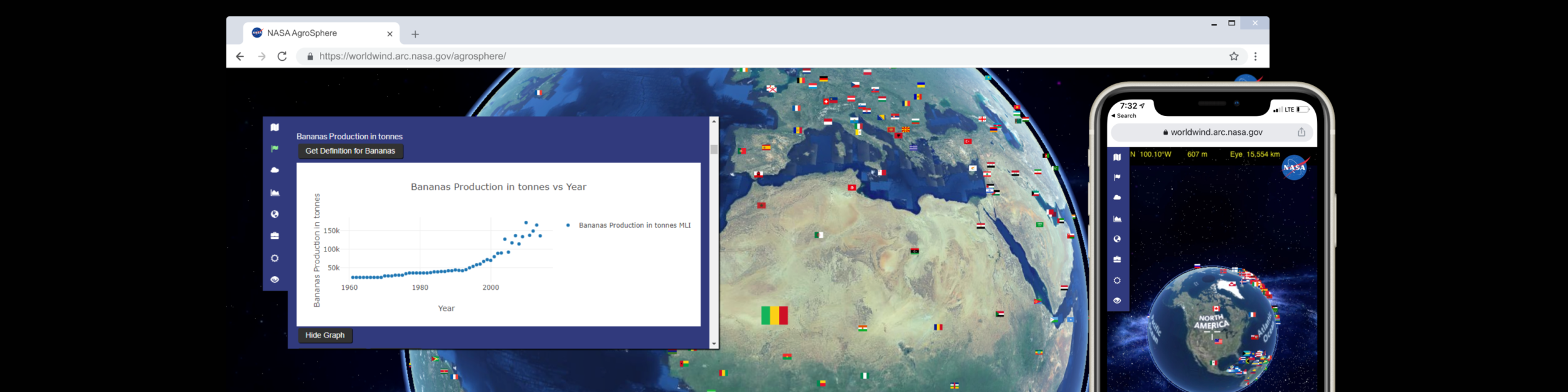Click the padlock site info icon
1568x392 pixels.
(310, 56)
